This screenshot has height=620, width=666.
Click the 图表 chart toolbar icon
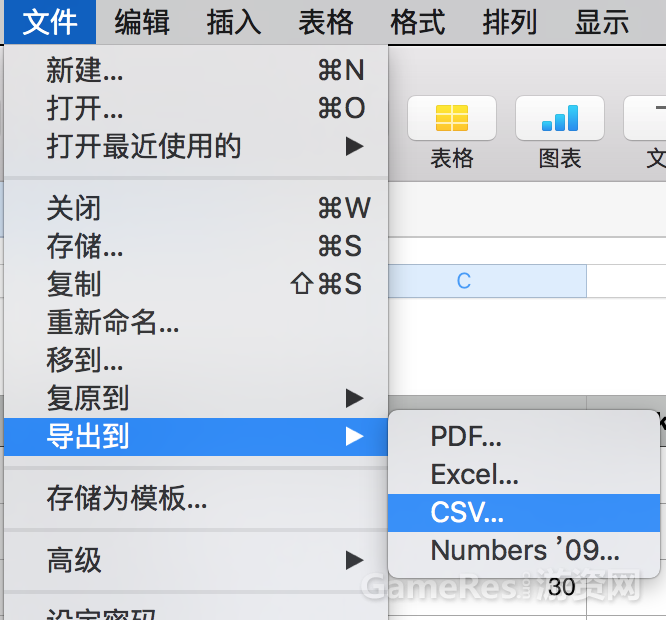[560, 118]
